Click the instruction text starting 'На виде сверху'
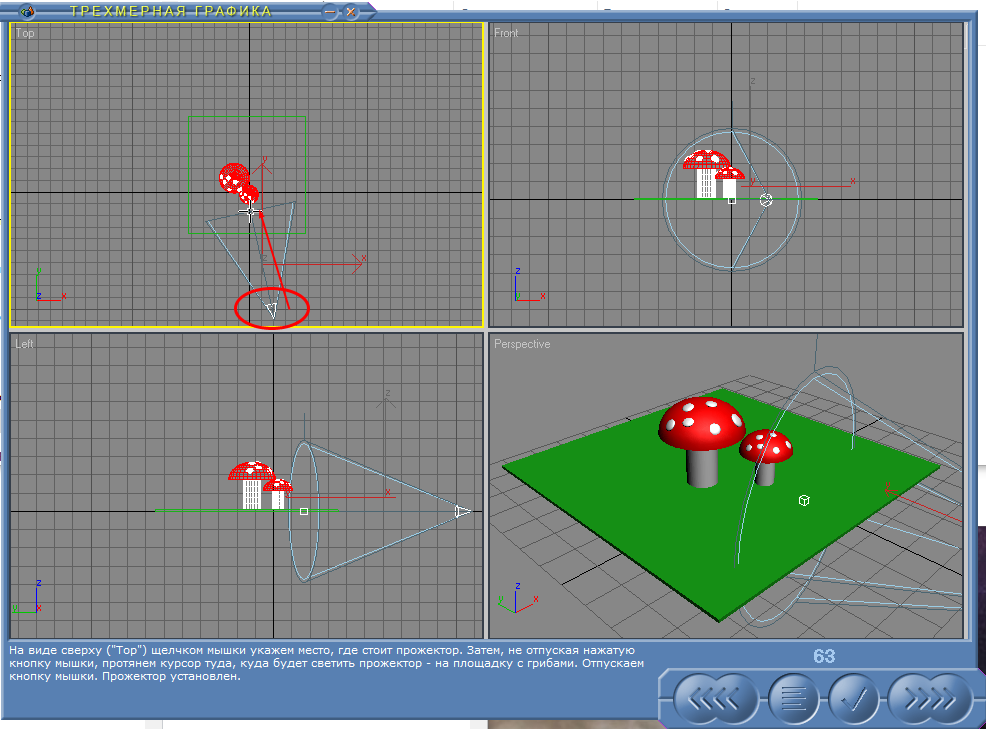The width and height of the screenshot is (986, 729). coord(326,663)
